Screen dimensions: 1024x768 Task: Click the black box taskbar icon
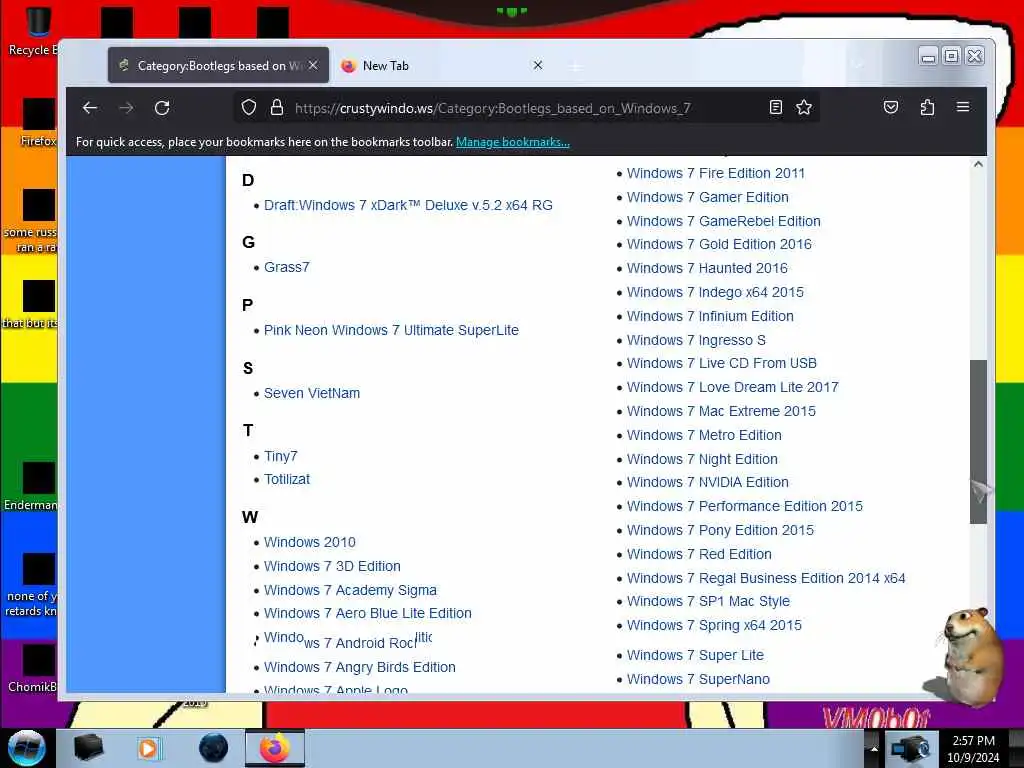(x=89, y=748)
